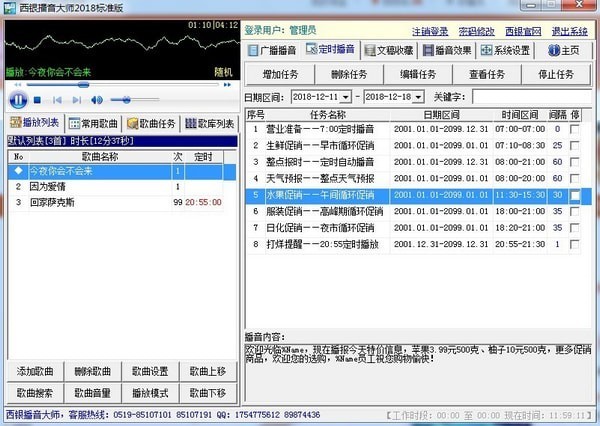
Task: Select task 营业准备——7:00定时播音
Action: coord(414,129)
